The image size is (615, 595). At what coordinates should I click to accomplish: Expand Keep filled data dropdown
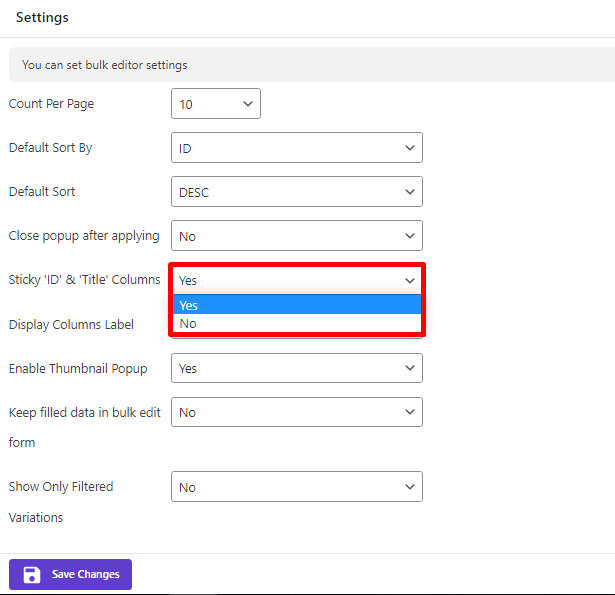click(297, 412)
